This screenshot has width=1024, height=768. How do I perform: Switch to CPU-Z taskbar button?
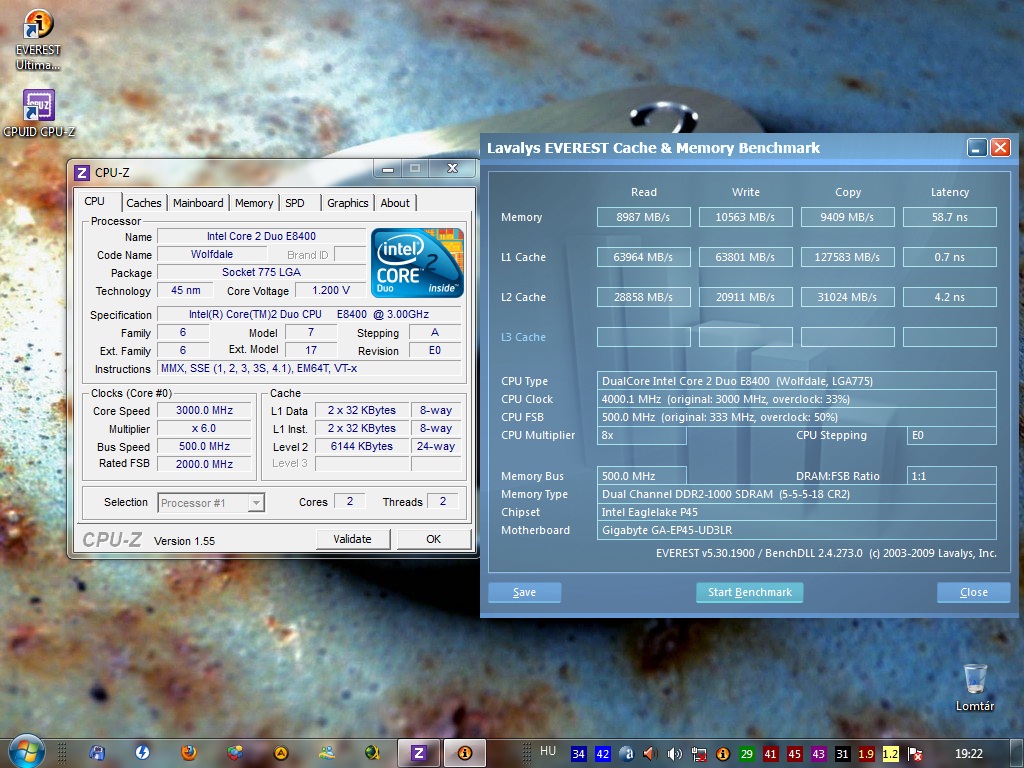[419, 753]
